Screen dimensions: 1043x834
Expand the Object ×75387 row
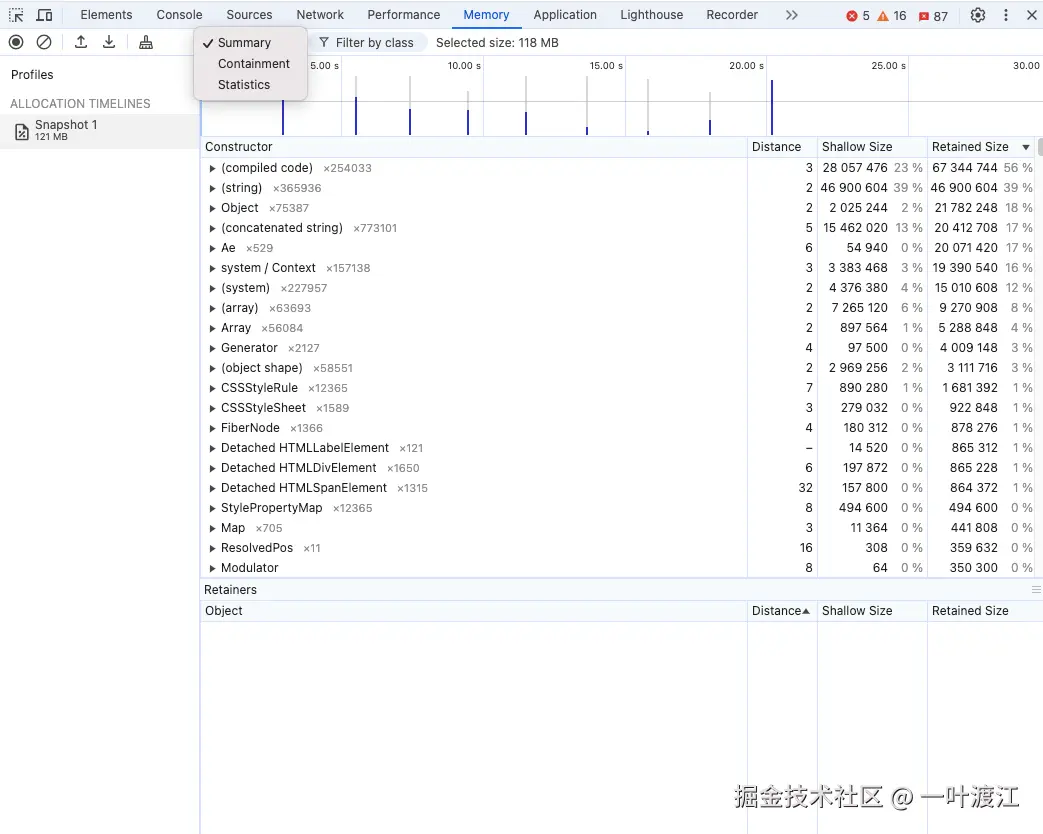pos(212,208)
